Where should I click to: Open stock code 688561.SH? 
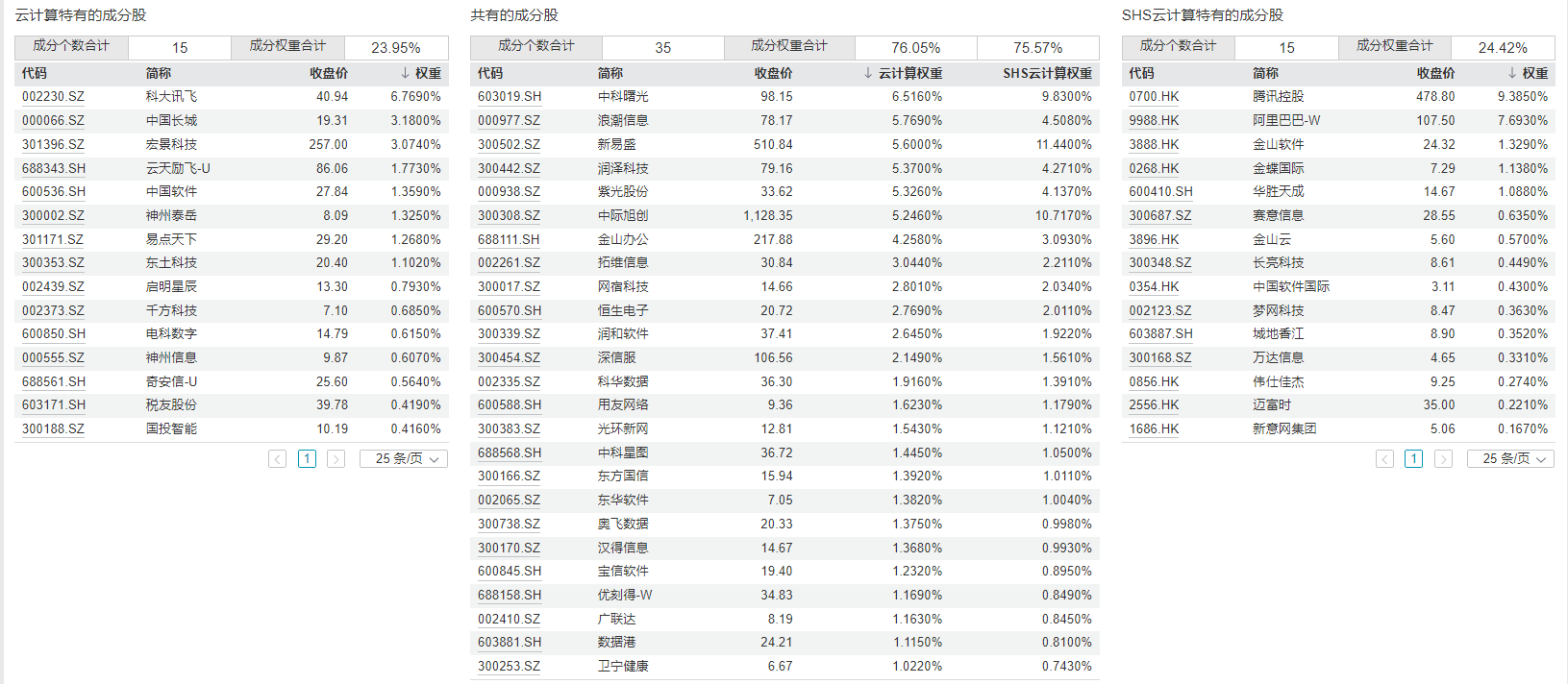54,381
